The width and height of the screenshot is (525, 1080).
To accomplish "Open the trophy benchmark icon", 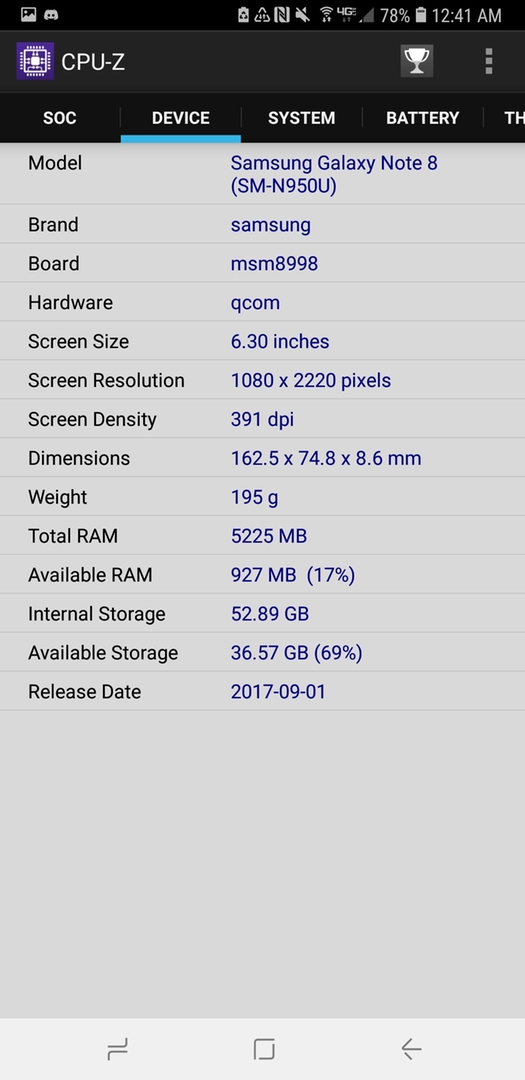I will pyautogui.click(x=417, y=61).
